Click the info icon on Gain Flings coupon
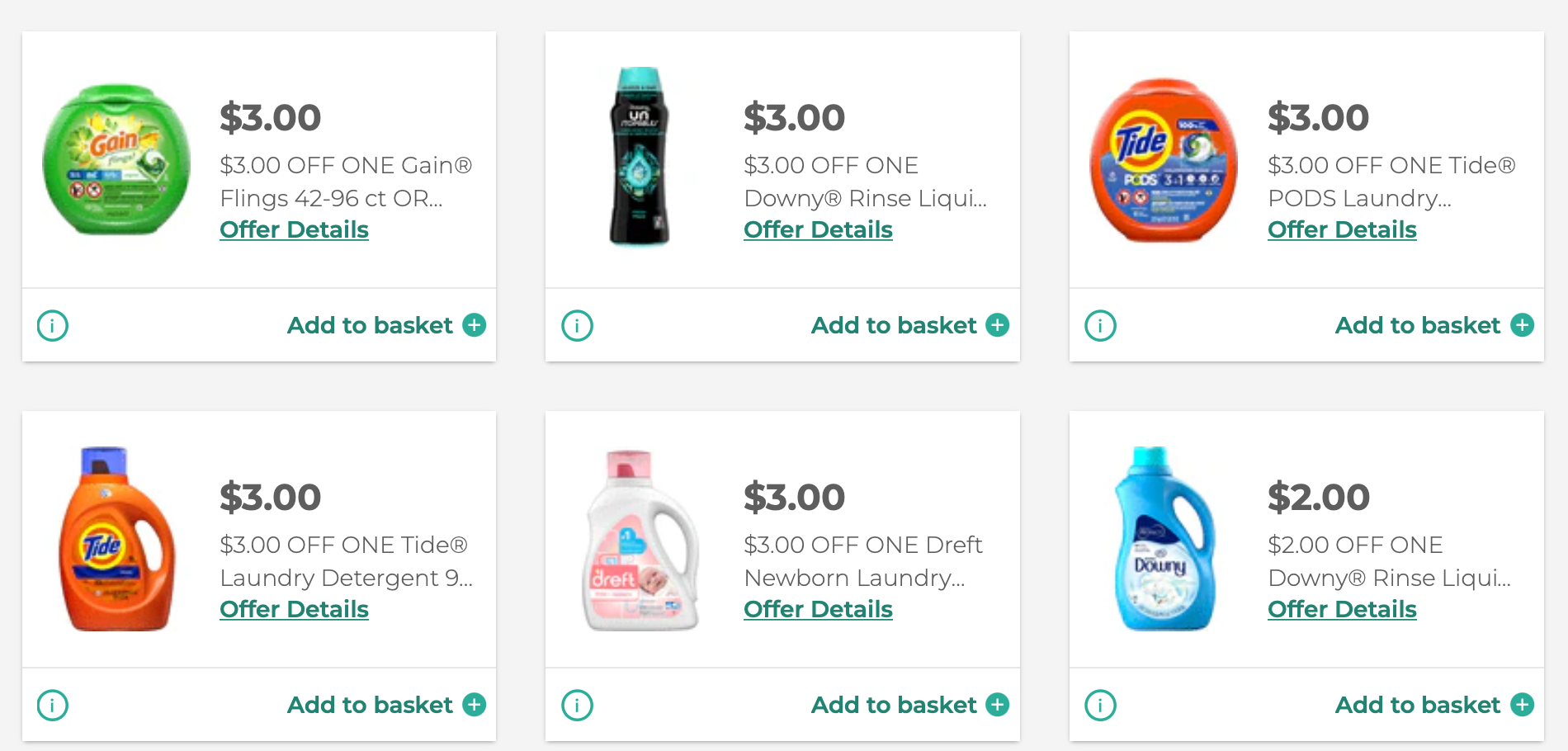This screenshot has height=751, width=1568. pyautogui.click(x=52, y=325)
